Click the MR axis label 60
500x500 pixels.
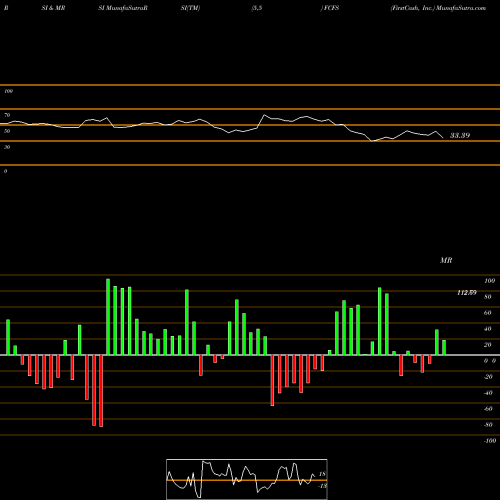tap(488, 313)
